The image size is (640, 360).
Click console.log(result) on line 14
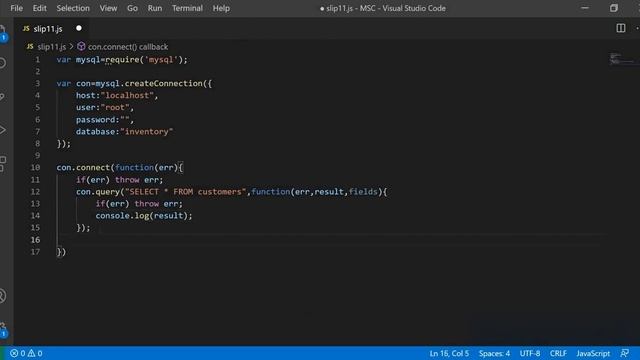click(141, 216)
